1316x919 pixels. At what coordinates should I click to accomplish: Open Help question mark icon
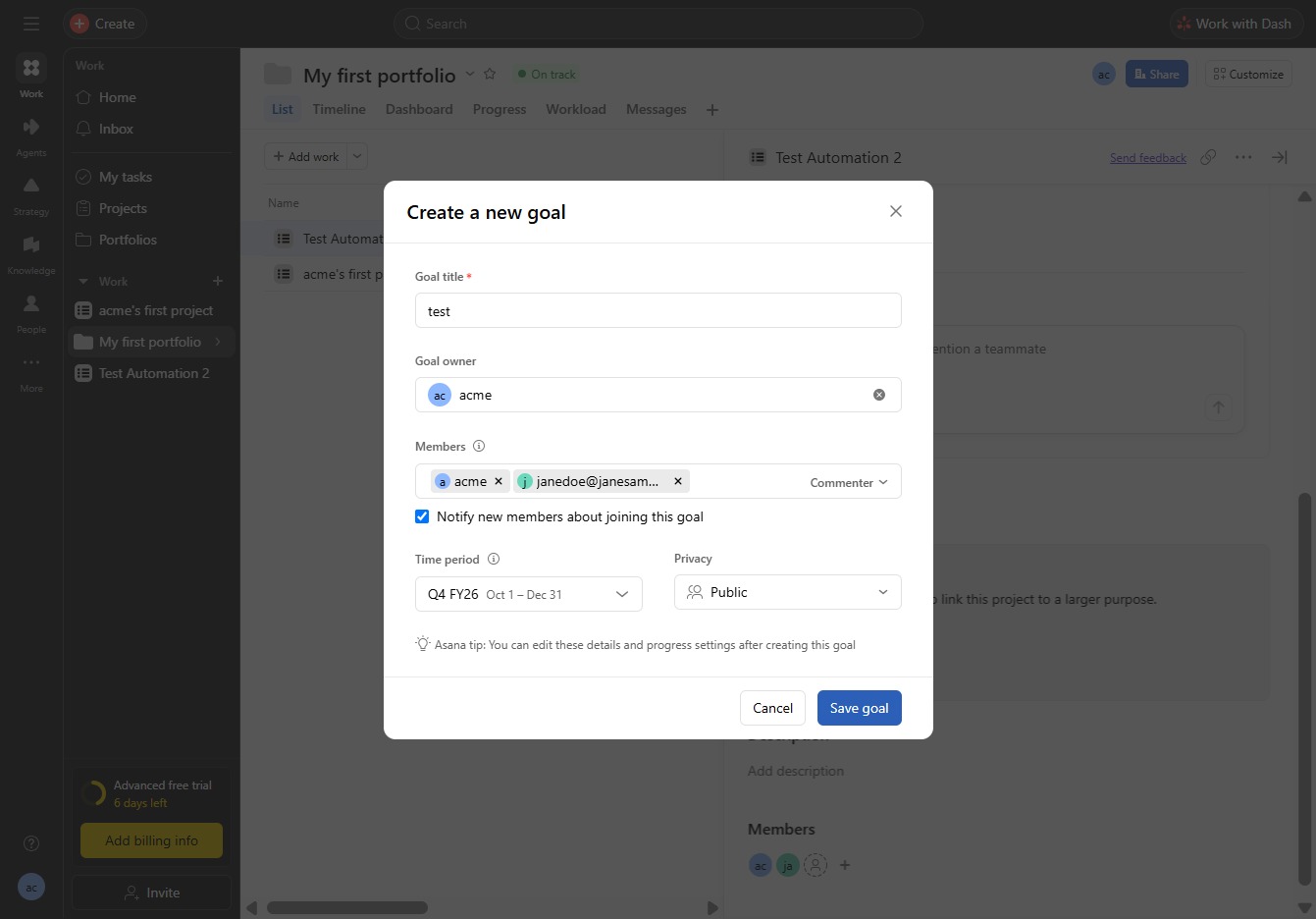point(31,843)
